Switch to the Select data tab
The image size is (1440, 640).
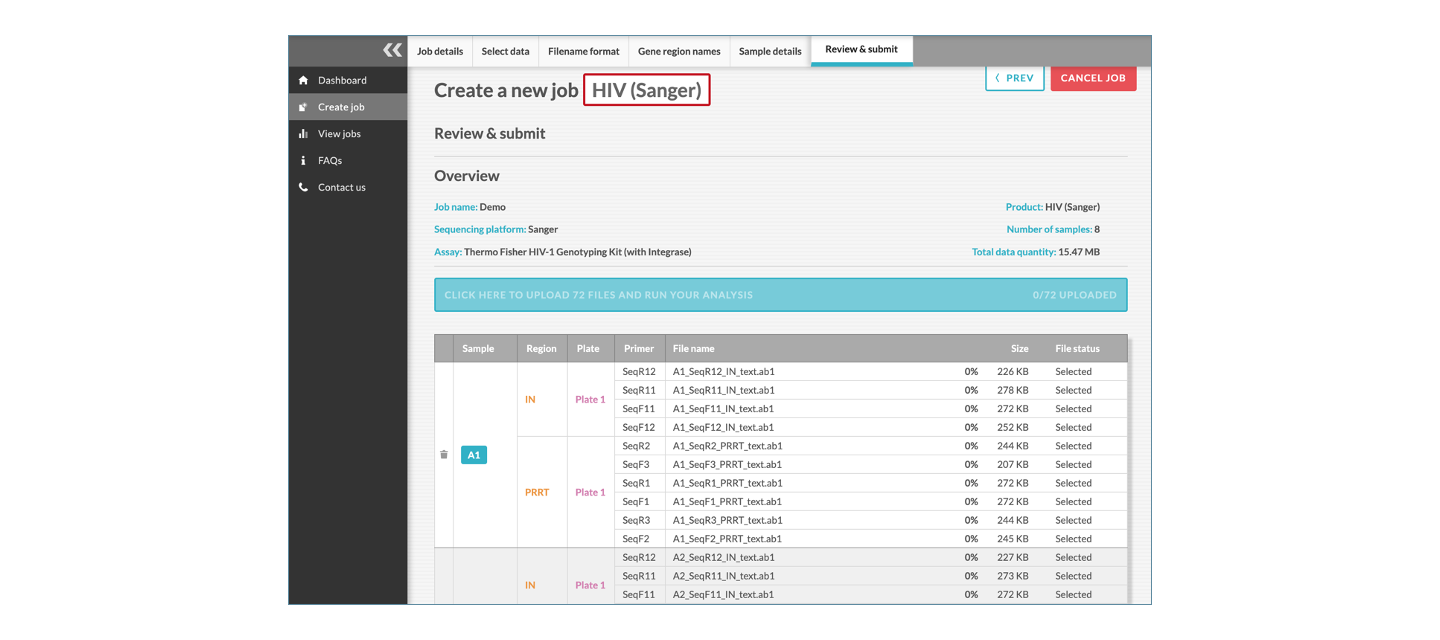(x=505, y=51)
